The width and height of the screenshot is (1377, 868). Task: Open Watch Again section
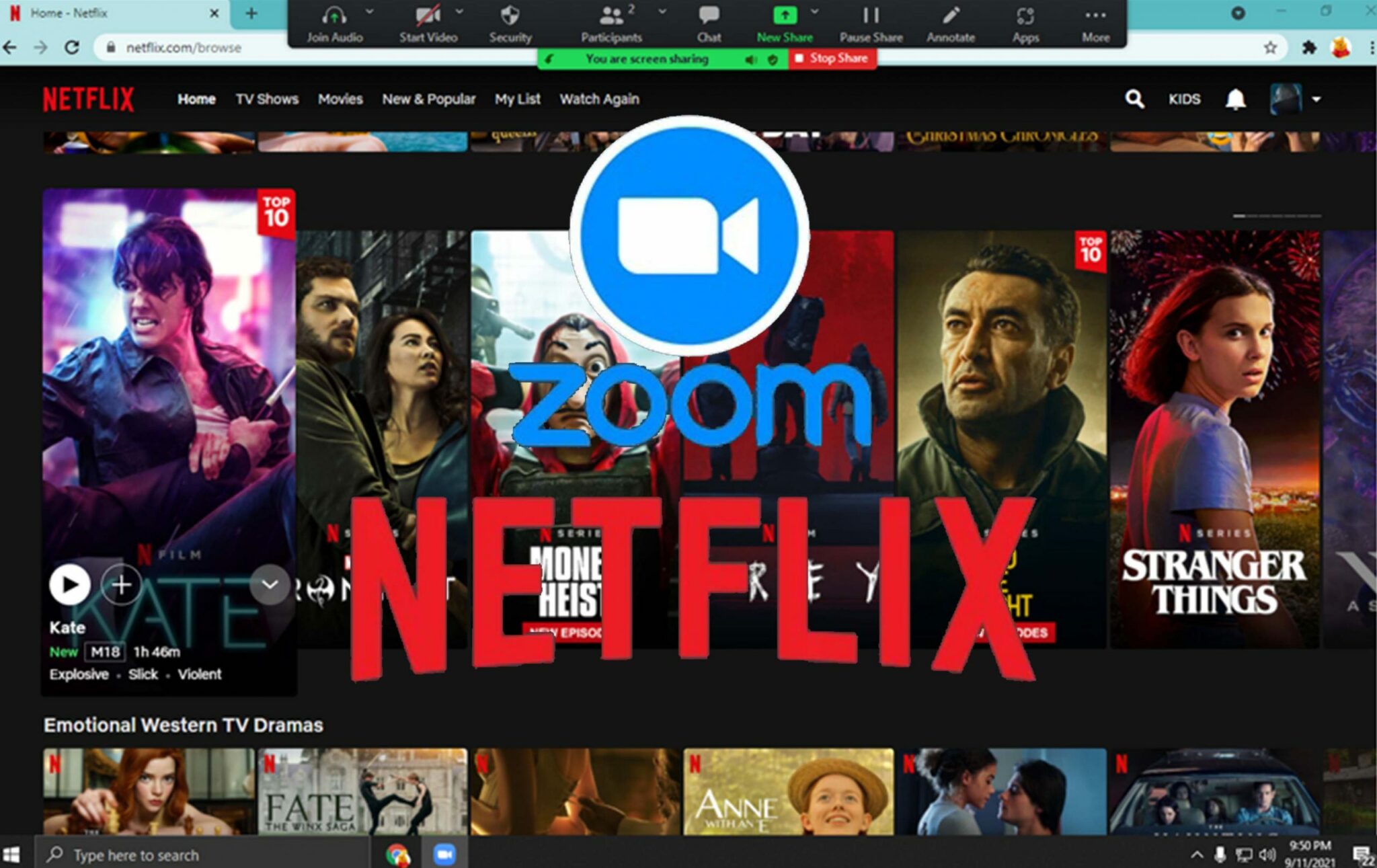[599, 99]
